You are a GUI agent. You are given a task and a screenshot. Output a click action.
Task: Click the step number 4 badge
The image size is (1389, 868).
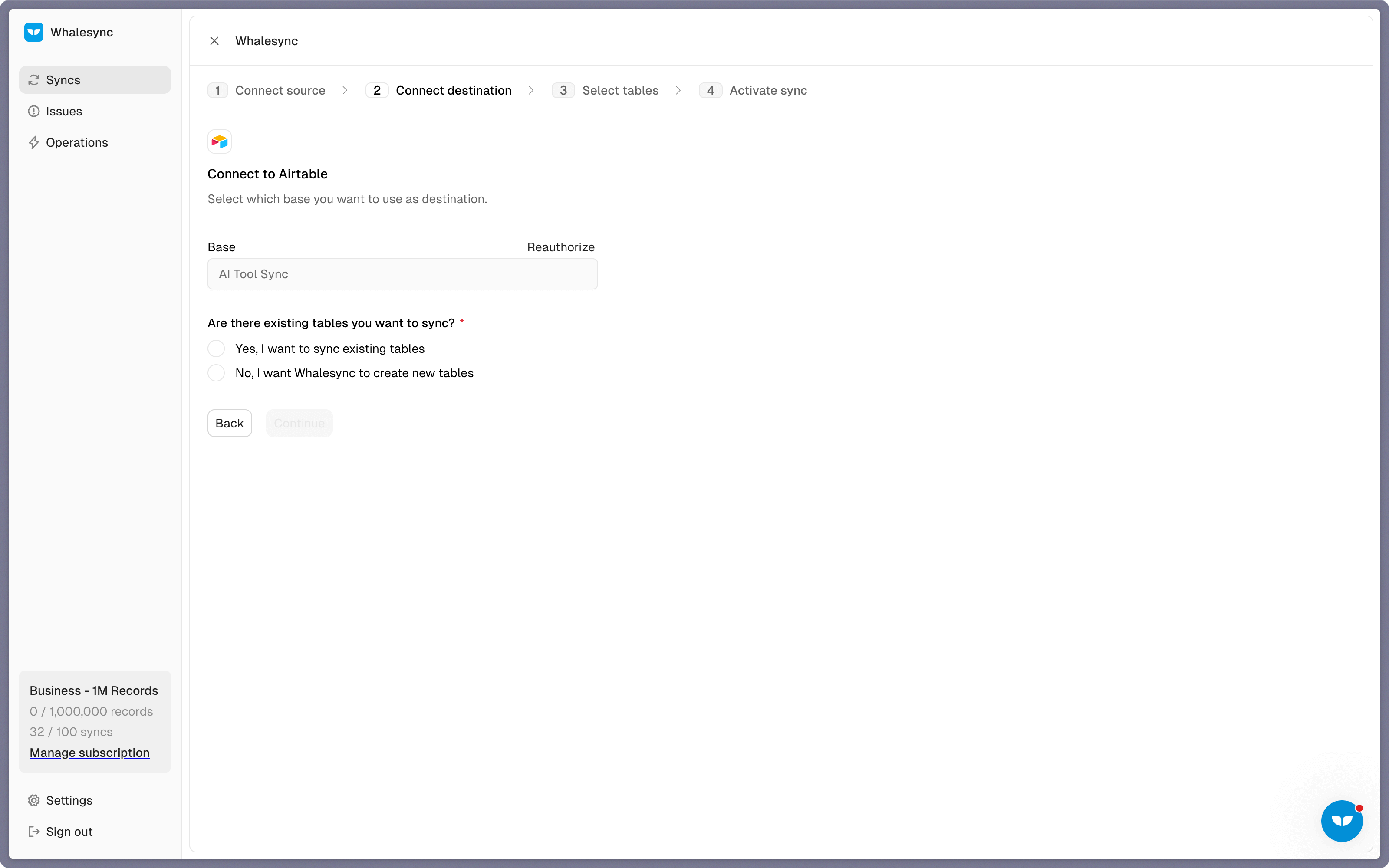[710, 90]
